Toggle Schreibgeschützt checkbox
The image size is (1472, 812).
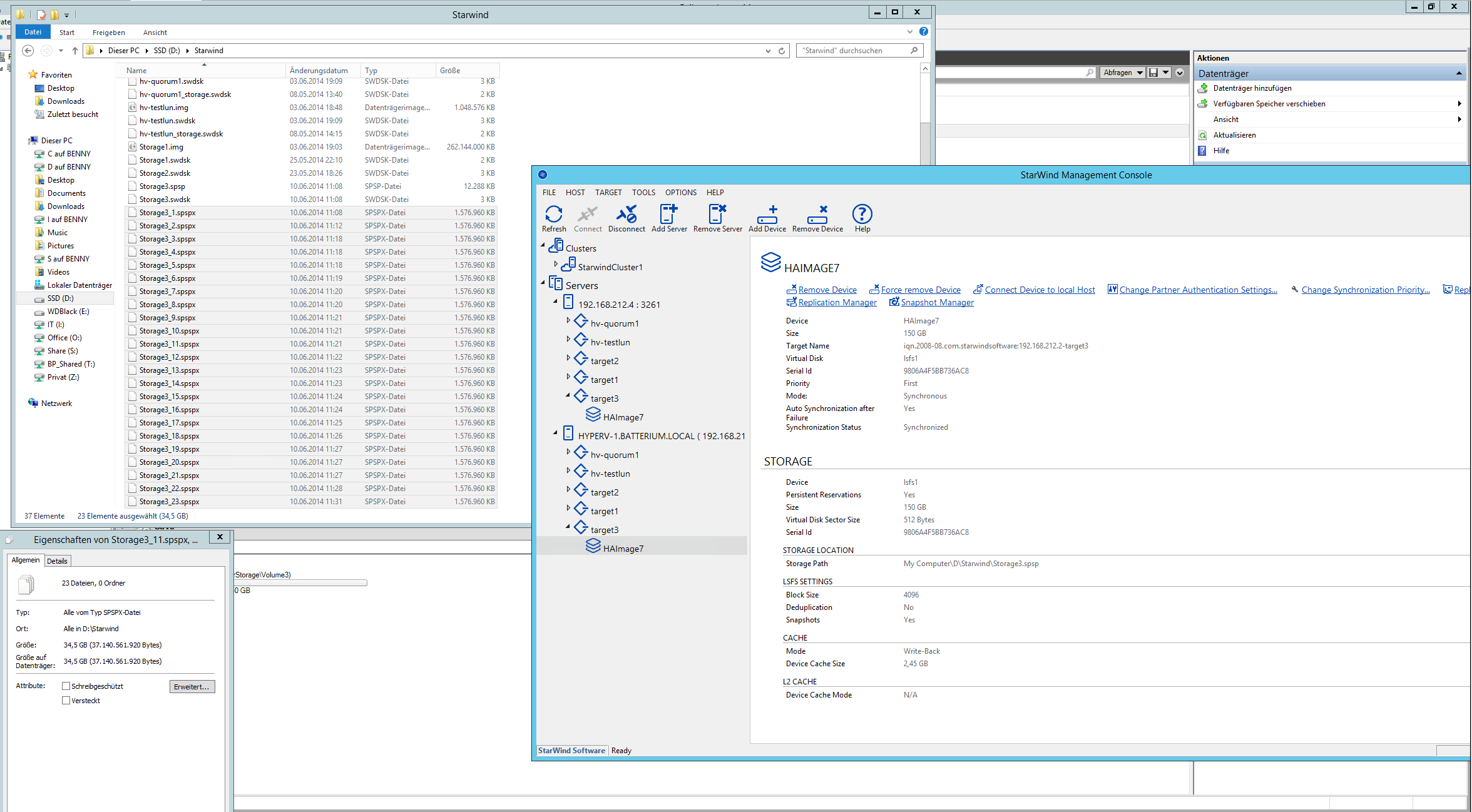point(66,686)
